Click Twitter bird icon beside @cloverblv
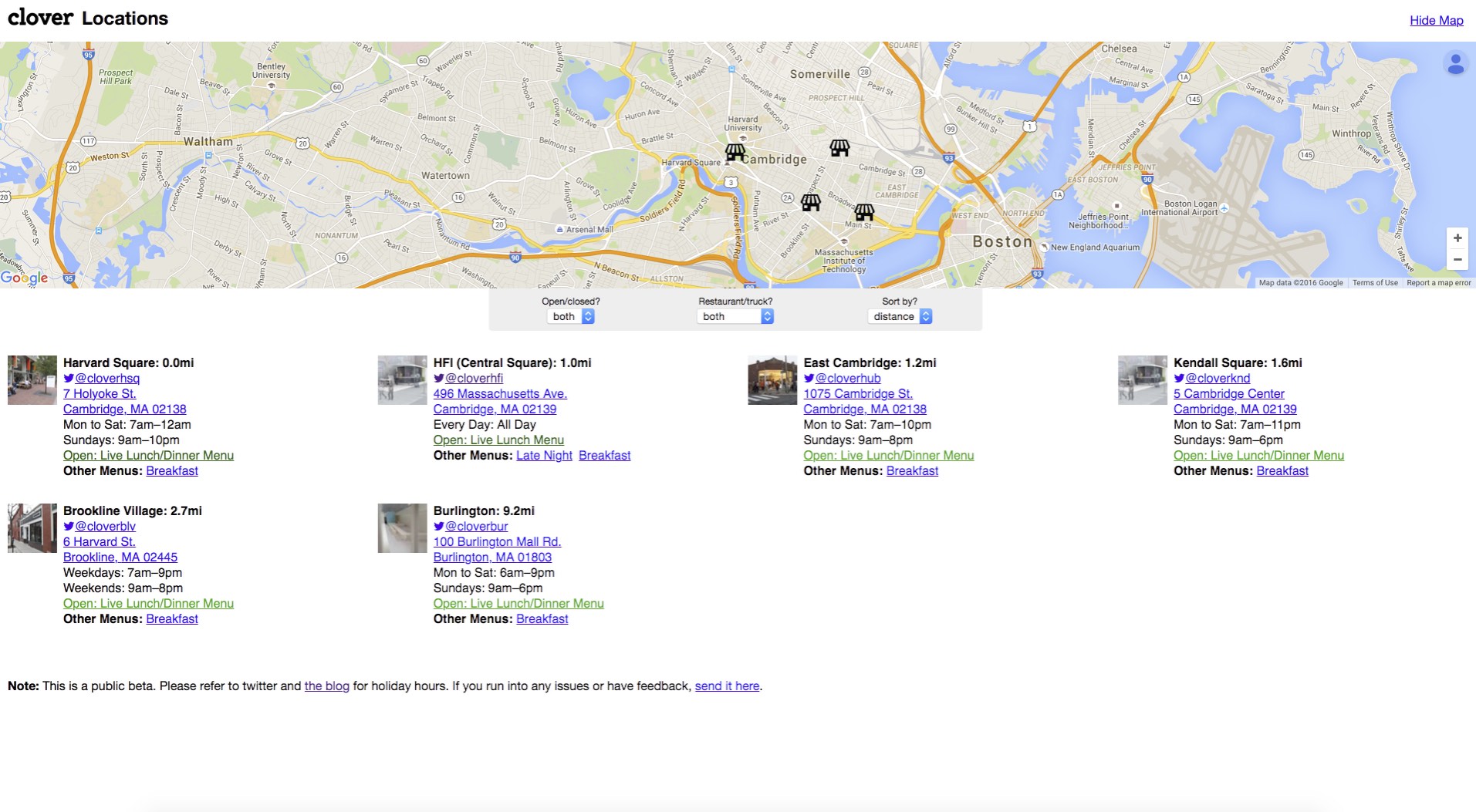The image size is (1476, 812). pos(69,526)
